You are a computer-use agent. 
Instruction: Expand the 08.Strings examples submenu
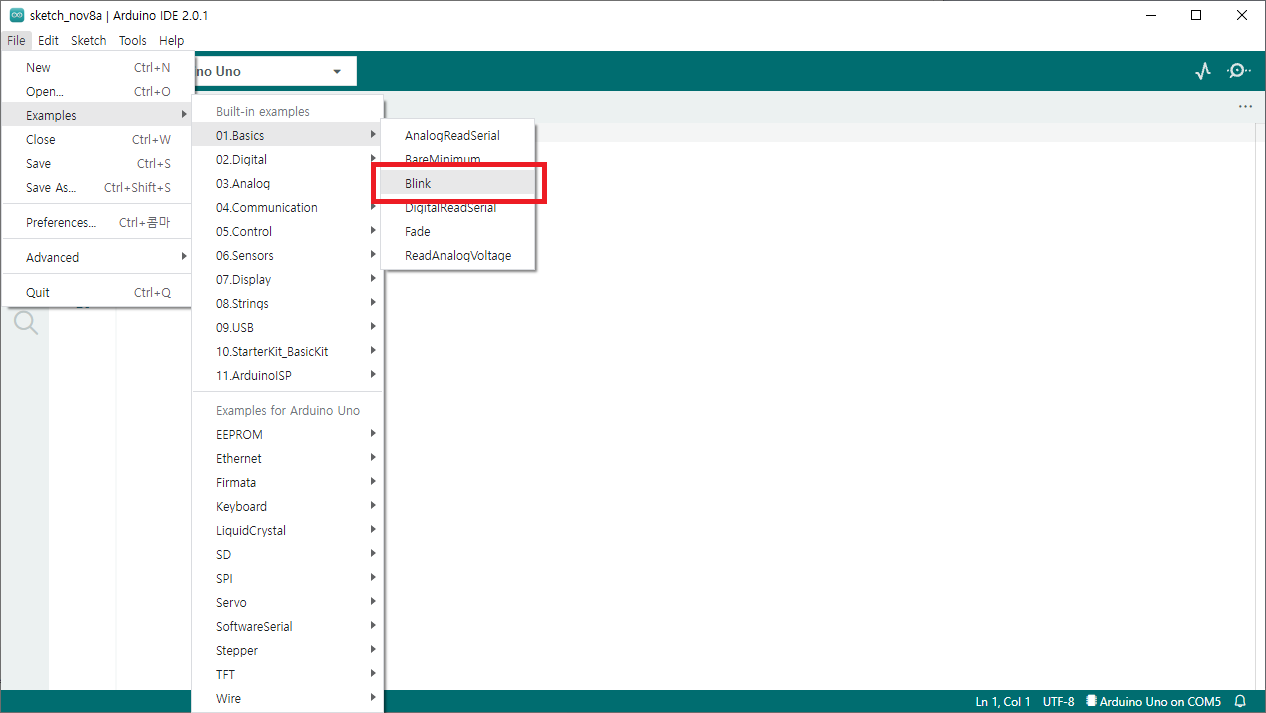pyautogui.click(x=287, y=304)
